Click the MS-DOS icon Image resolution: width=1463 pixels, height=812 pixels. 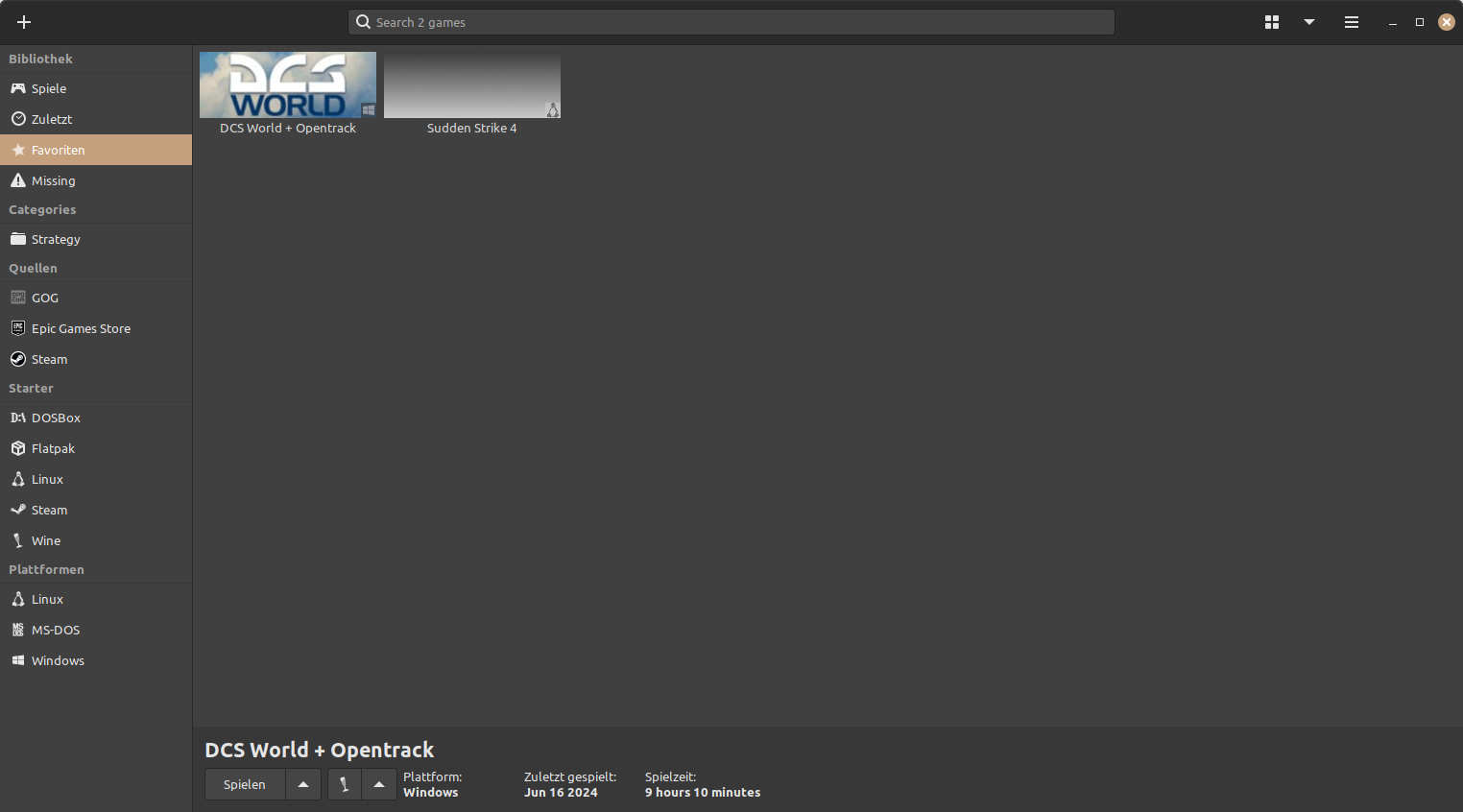coord(18,630)
